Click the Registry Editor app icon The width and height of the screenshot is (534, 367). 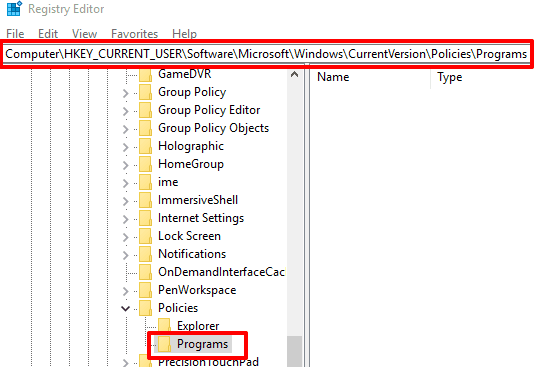tap(14, 9)
